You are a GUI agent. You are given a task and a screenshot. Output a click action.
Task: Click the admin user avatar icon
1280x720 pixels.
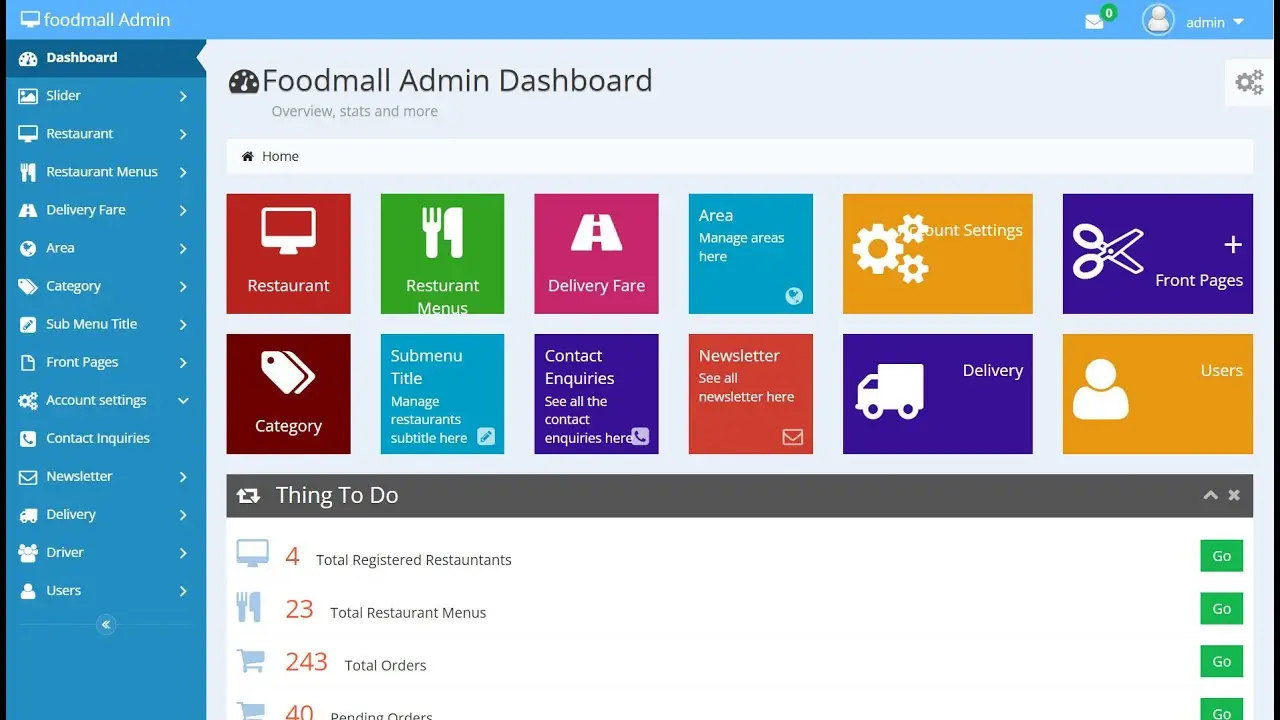point(1158,20)
